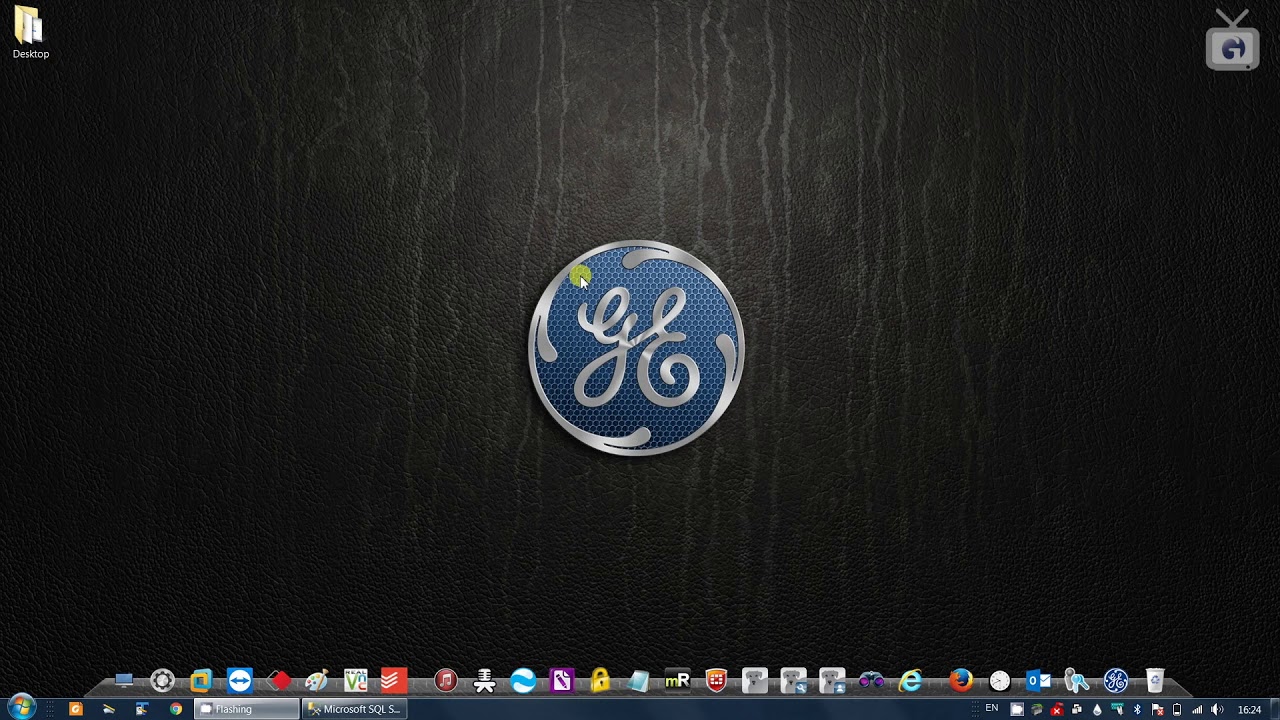Open the Computer icon in the dock
Image resolution: width=1280 pixels, height=720 pixels.
click(124, 681)
